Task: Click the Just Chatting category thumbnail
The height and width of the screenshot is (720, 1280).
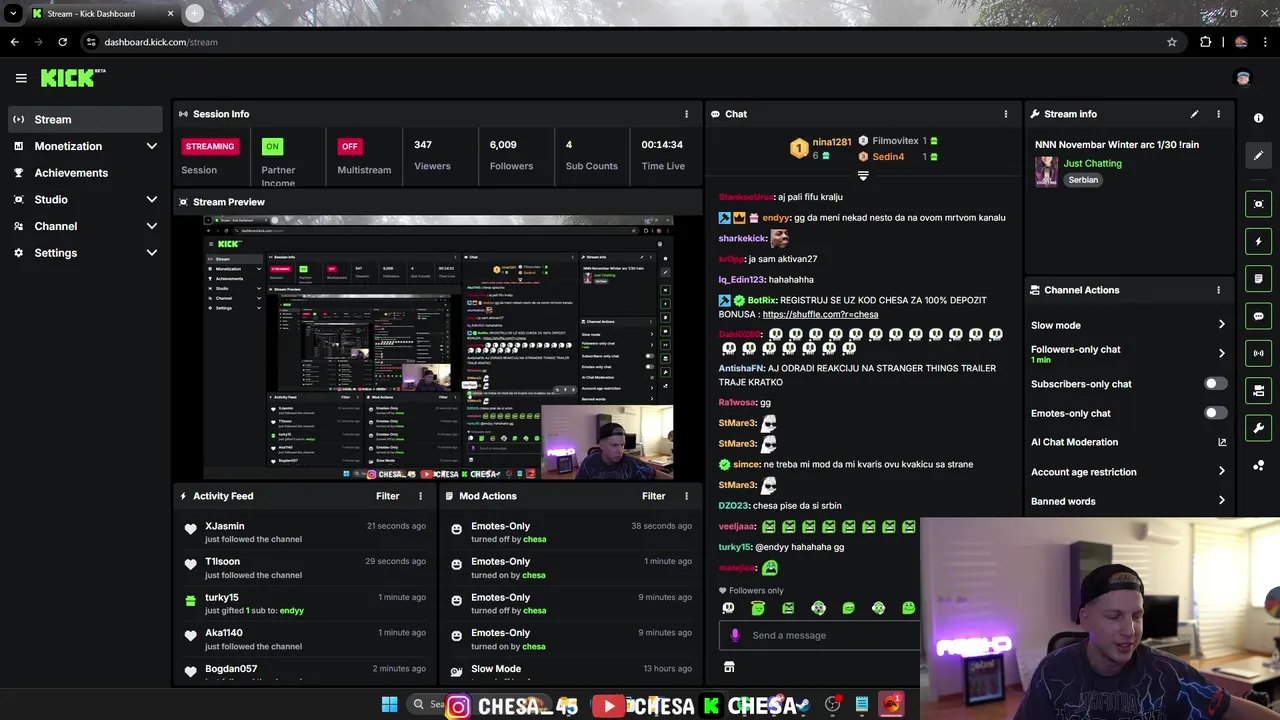Action: click(x=1046, y=171)
